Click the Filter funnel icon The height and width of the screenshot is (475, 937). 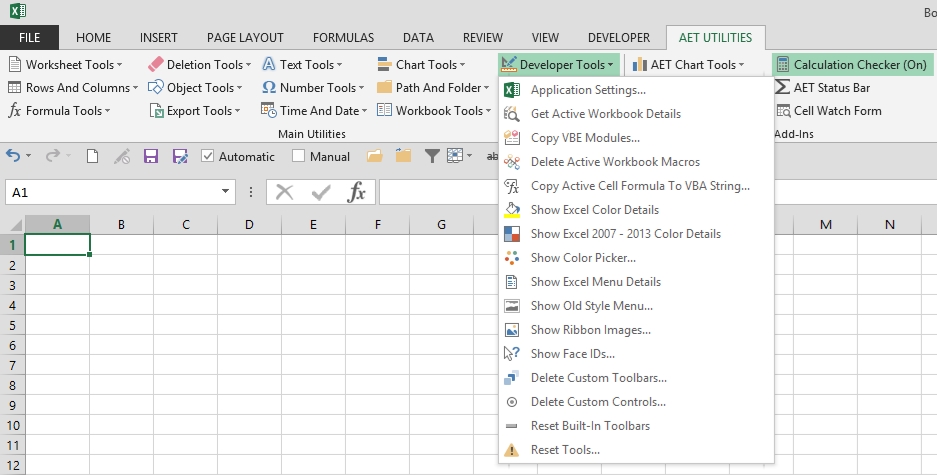click(x=431, y=157)
